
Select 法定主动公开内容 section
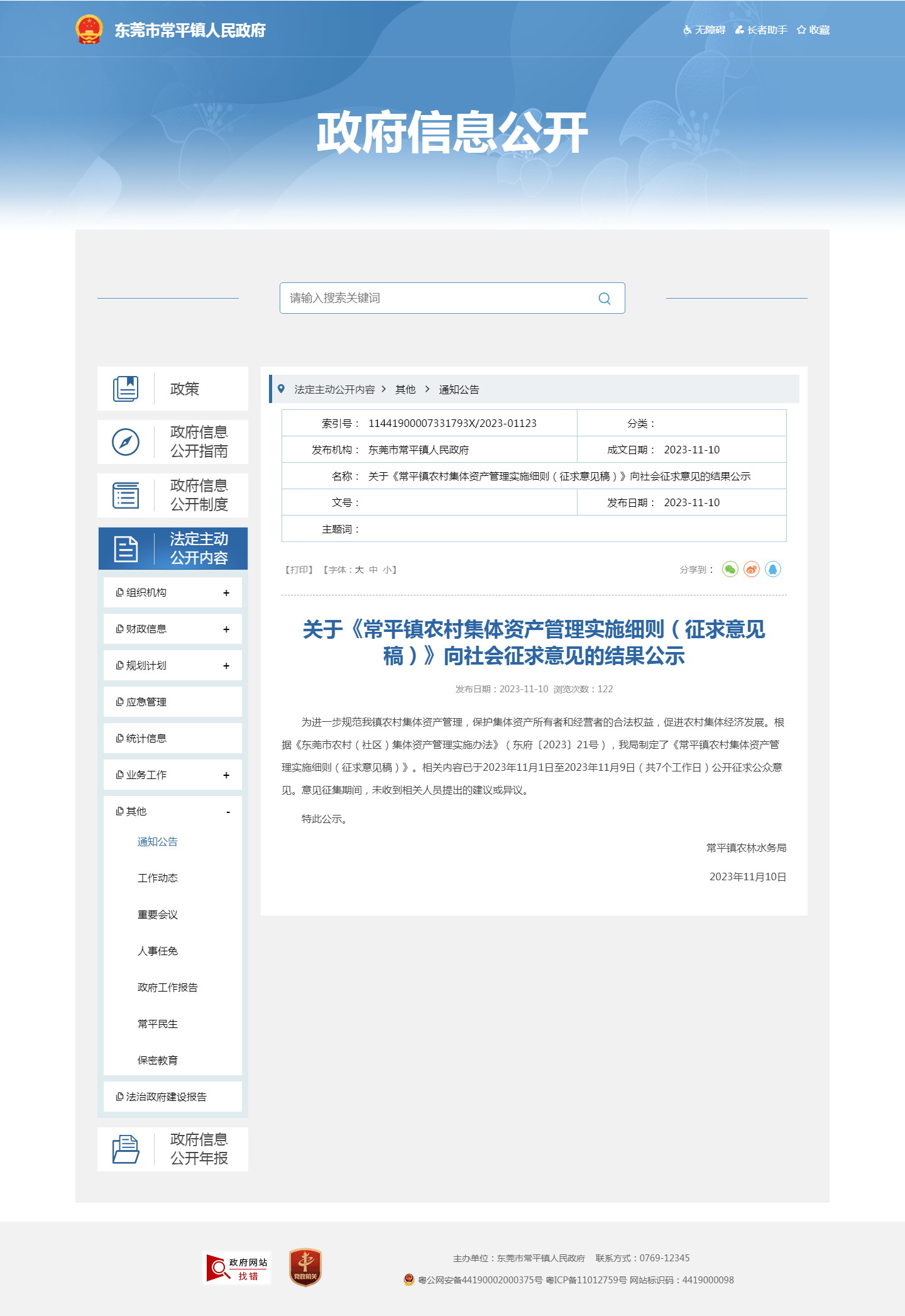point(173,549)
